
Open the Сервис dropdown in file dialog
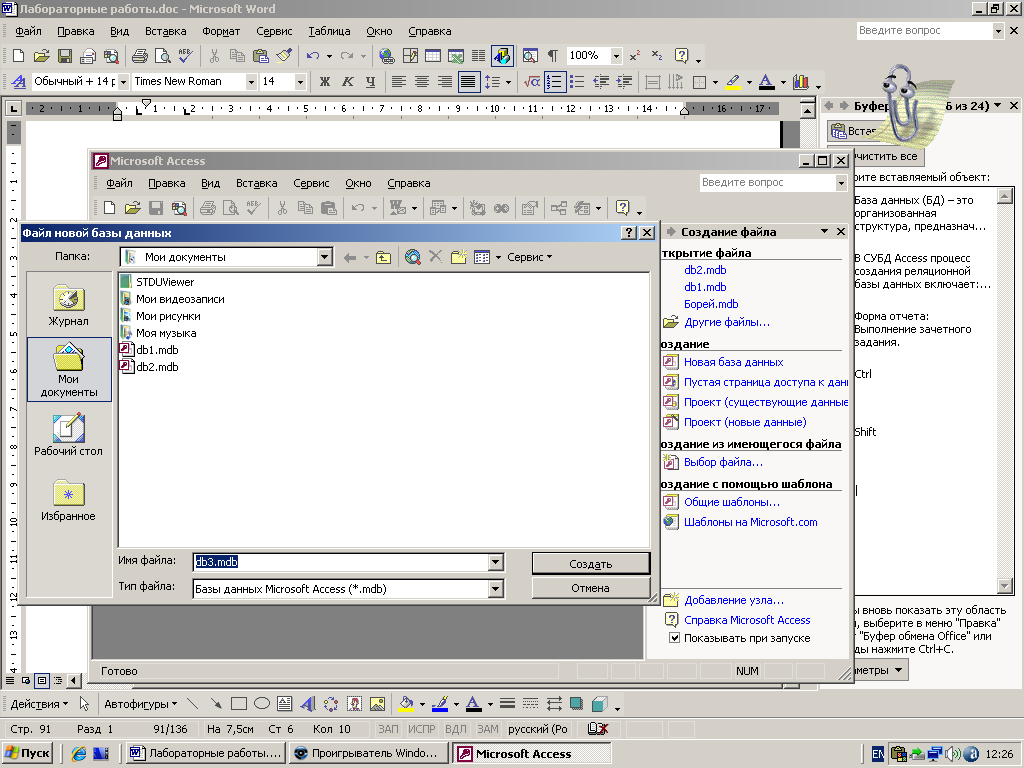click(x=530, y=257)
